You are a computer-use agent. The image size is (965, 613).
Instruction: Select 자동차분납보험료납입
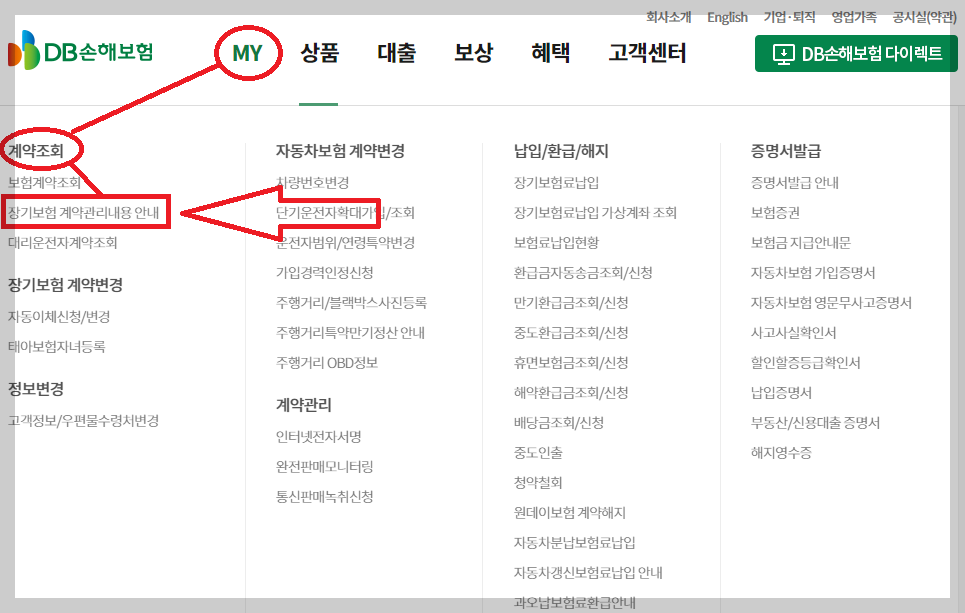point(575,543)
